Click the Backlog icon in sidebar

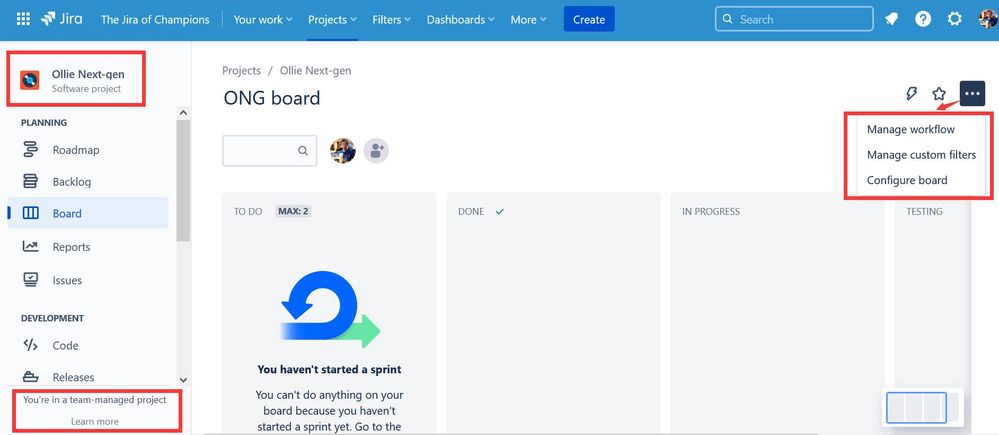(x=30, y=182)
